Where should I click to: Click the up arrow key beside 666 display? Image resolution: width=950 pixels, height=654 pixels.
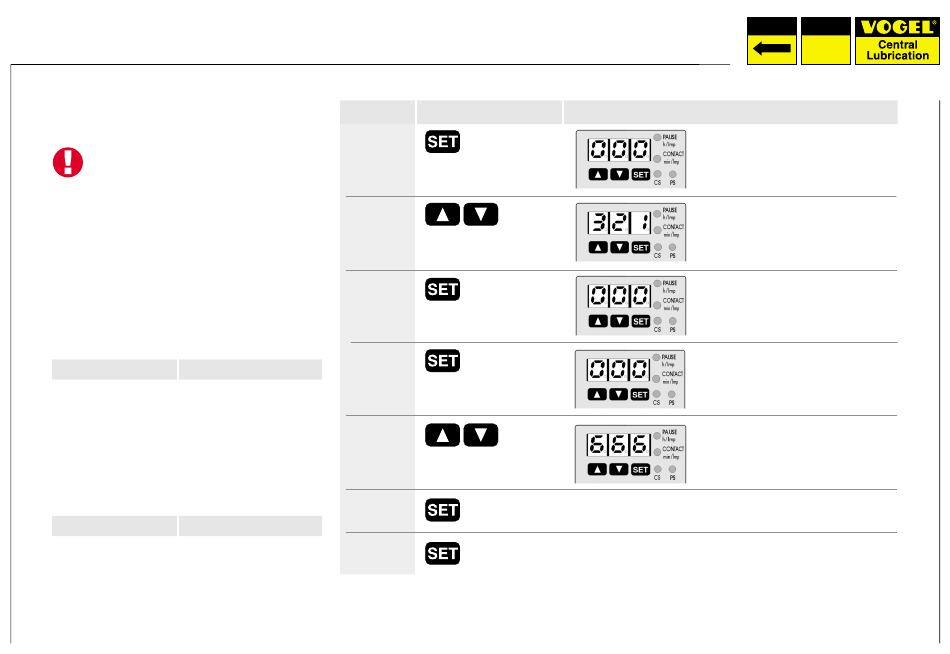click(x=442, y=435)
